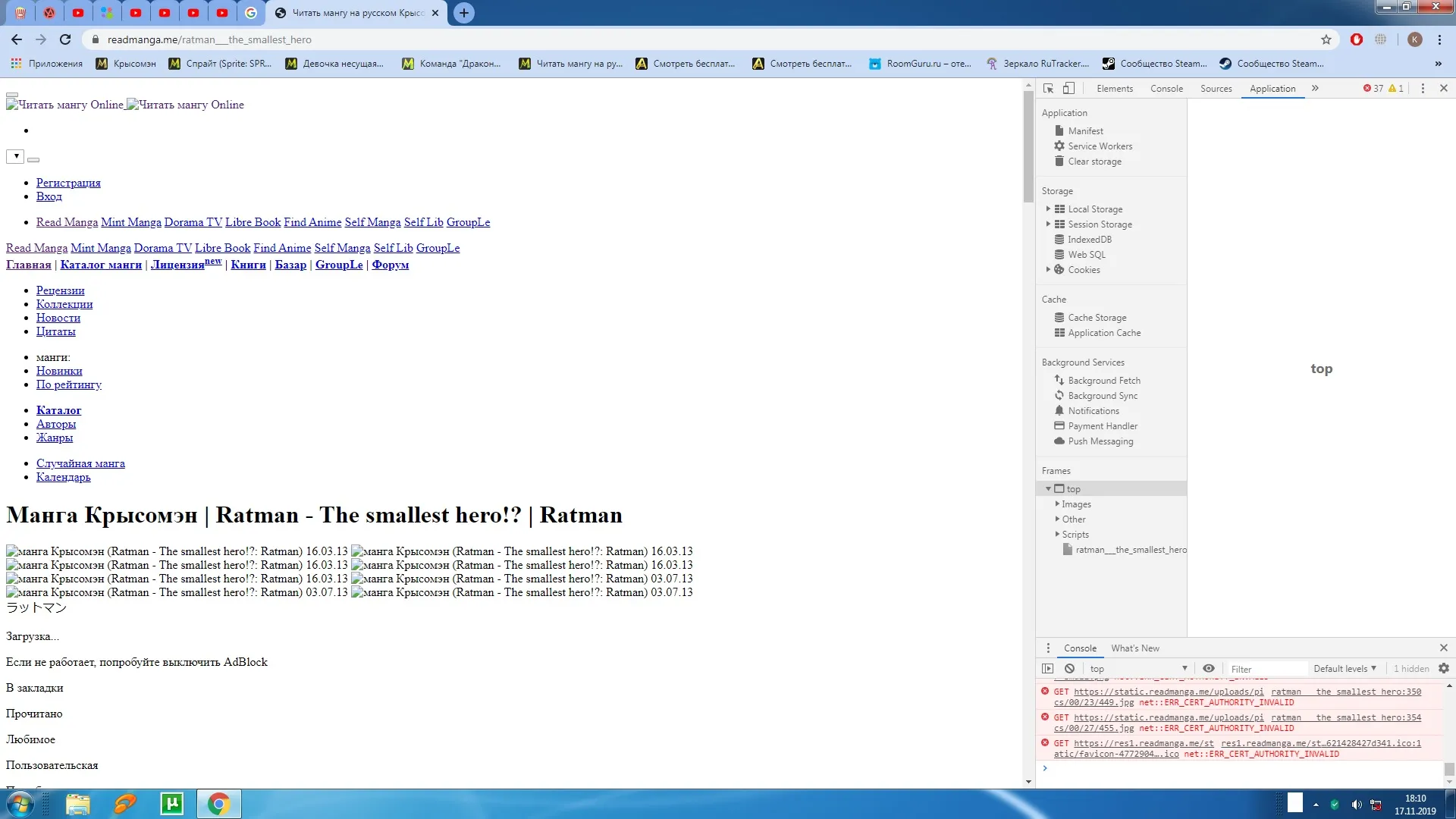
Task: Select the Application tab
Action: (1272, 89)
